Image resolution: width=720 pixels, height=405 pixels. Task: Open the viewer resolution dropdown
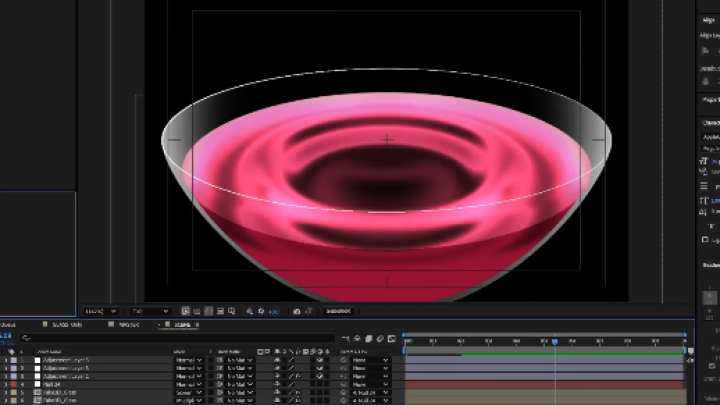pyautogui.click(x=150, y=311)
